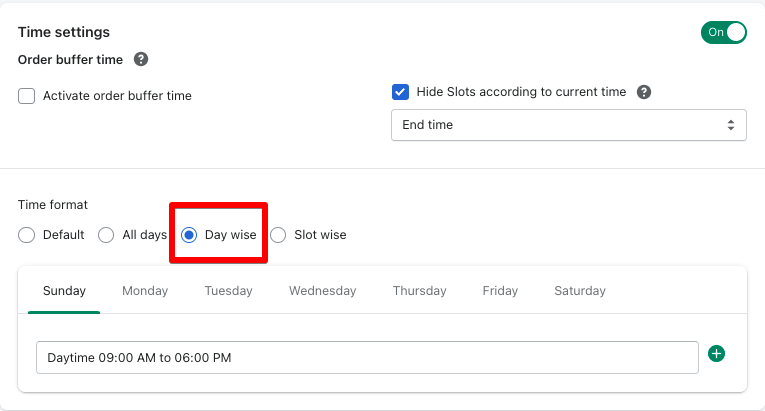Viewport: 765px width, 411px height.
Task: Select the Wednesday tab
Action: pos(322,291)
